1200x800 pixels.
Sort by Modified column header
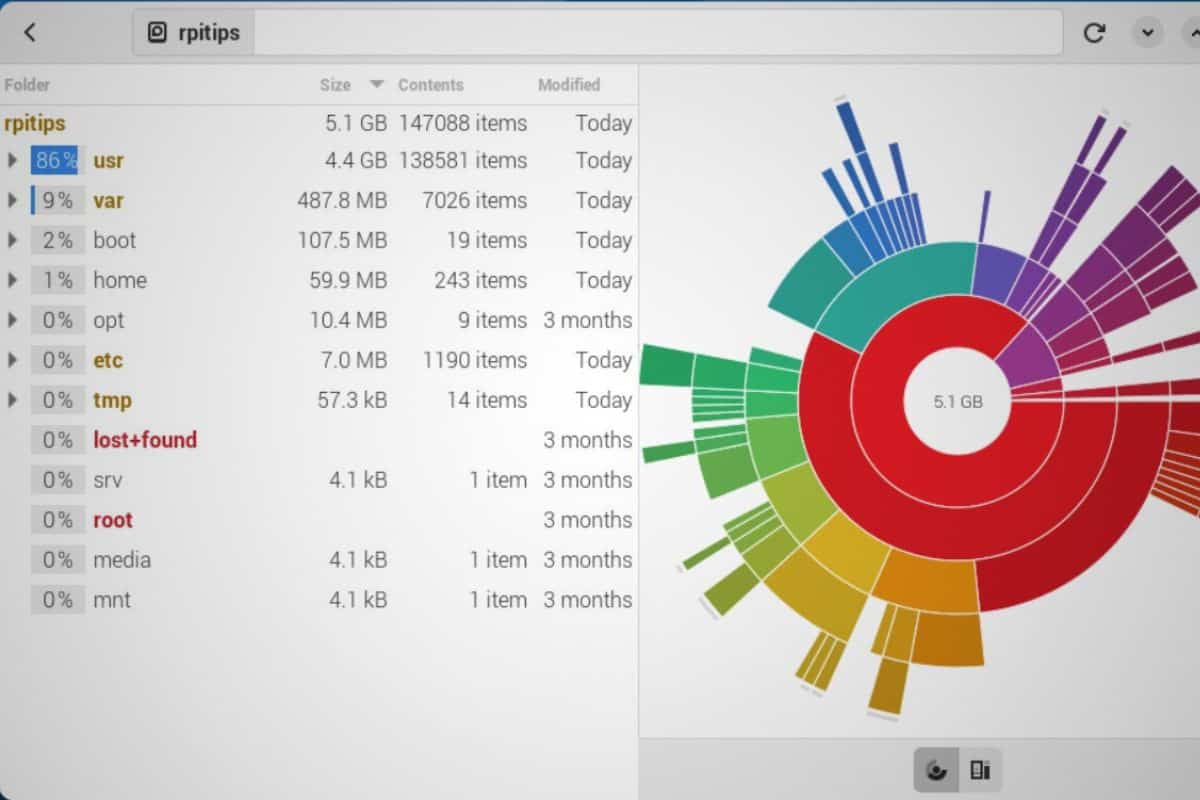point(569,85)
